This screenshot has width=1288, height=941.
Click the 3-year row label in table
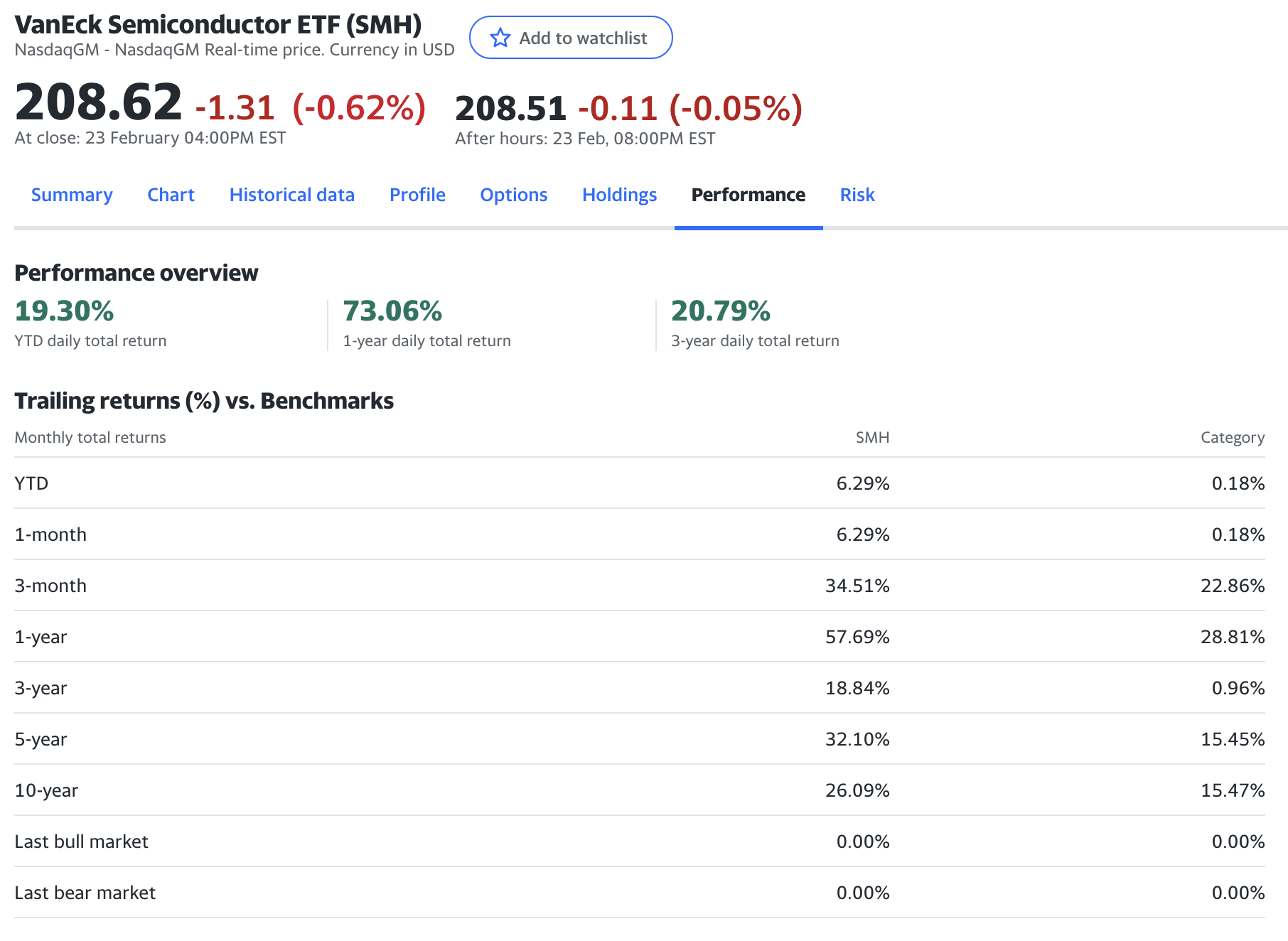tap(41, 688)
